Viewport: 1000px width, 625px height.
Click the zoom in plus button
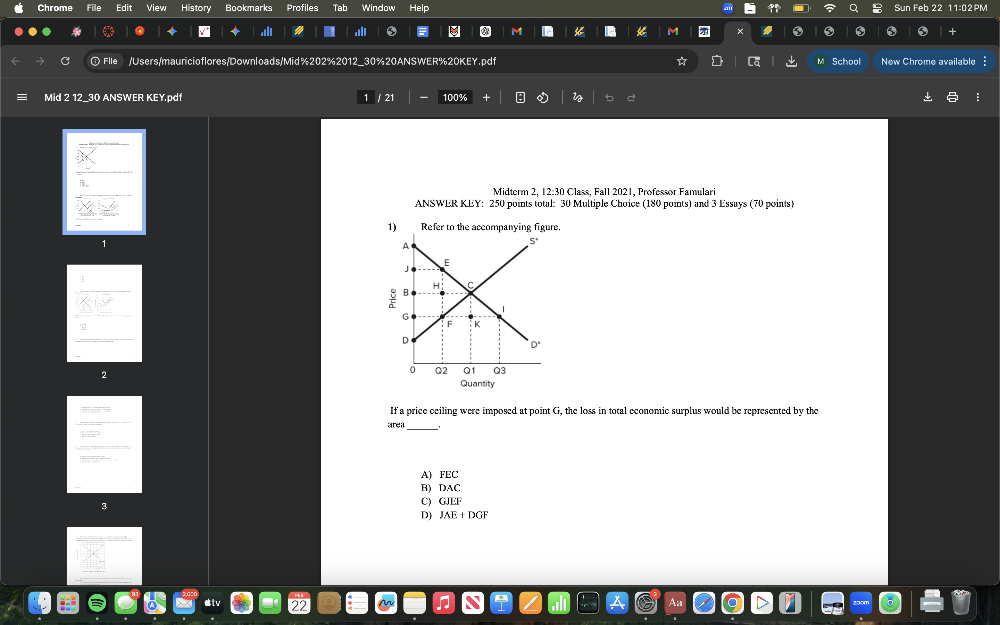coord(486,97)
